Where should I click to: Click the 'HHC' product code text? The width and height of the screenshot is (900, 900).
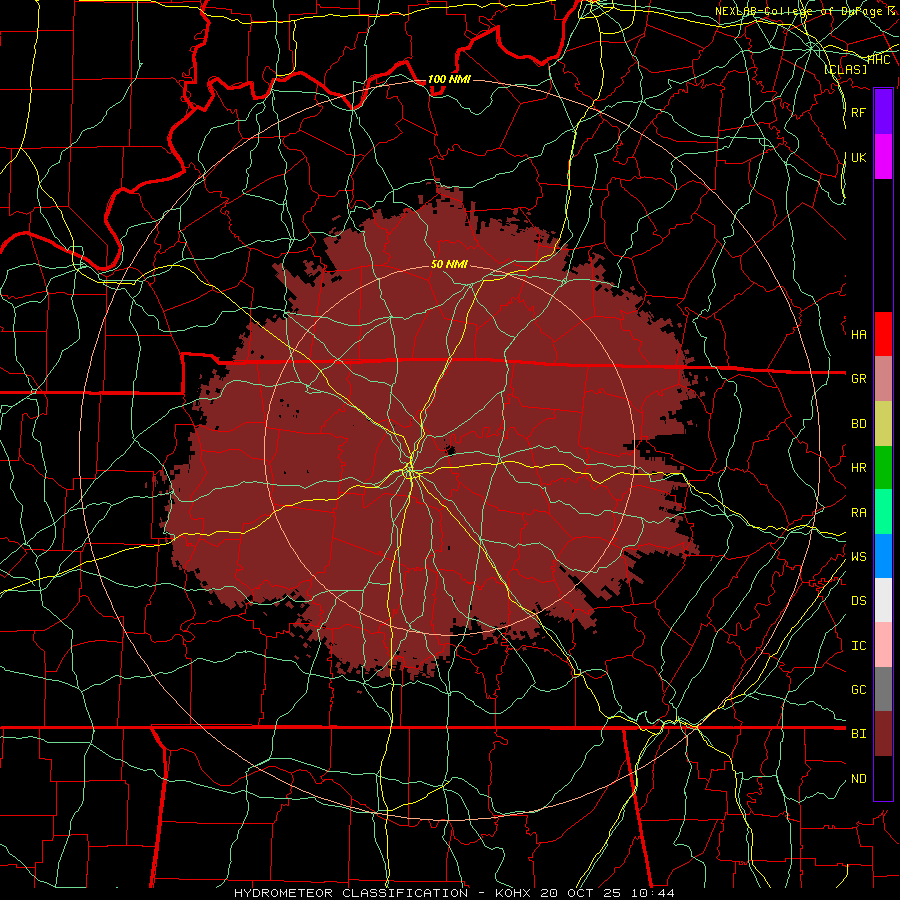point(879,60)
